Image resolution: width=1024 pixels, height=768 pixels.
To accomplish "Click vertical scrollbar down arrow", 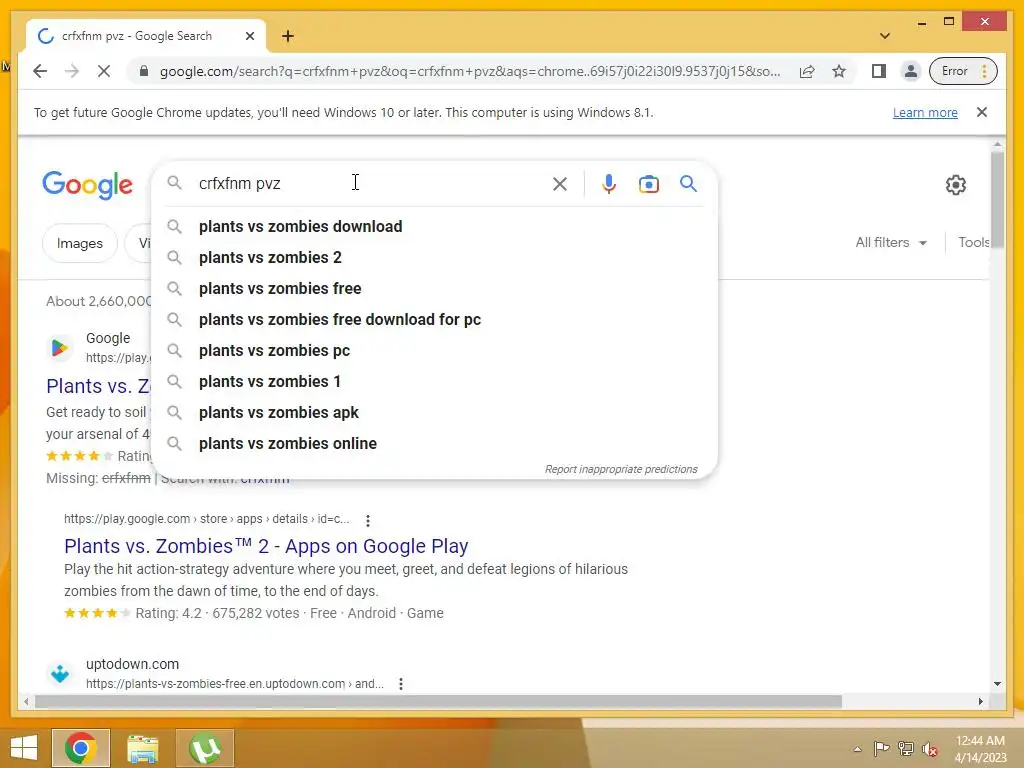I will (997, 684).
